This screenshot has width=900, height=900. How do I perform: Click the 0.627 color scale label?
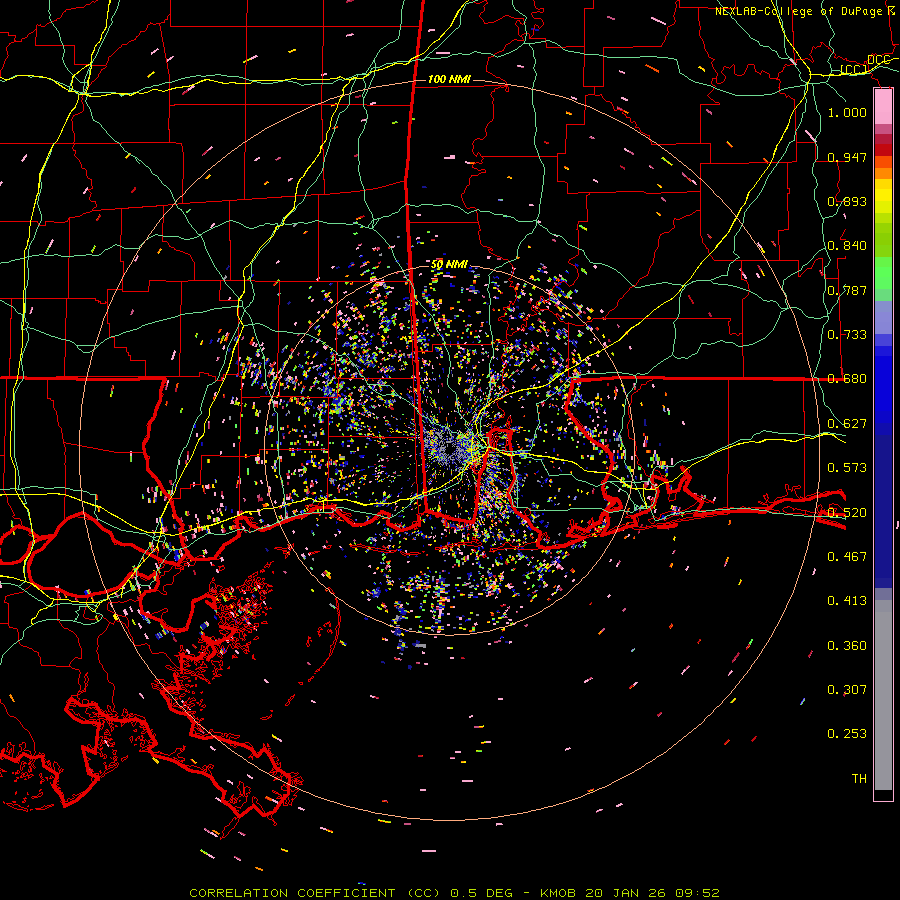tap(847, 424)
